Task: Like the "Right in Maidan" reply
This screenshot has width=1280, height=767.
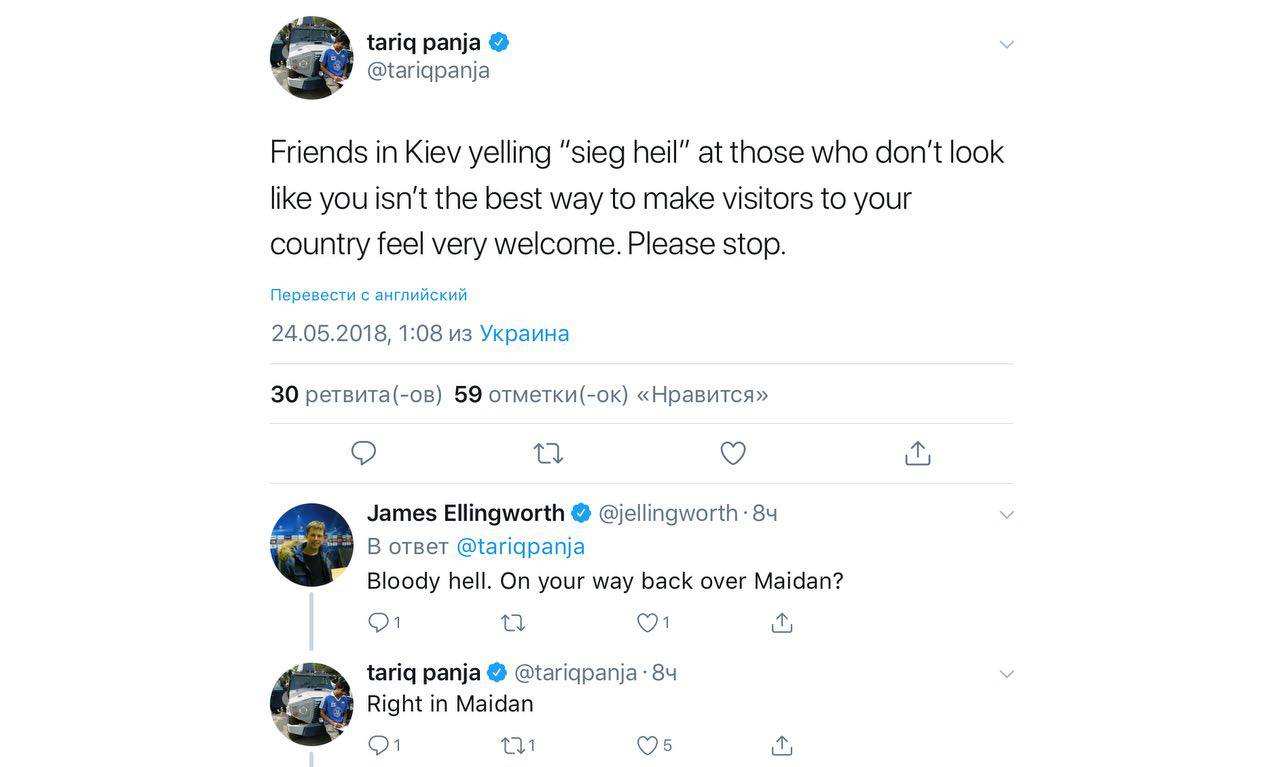Action: point(648,745)
